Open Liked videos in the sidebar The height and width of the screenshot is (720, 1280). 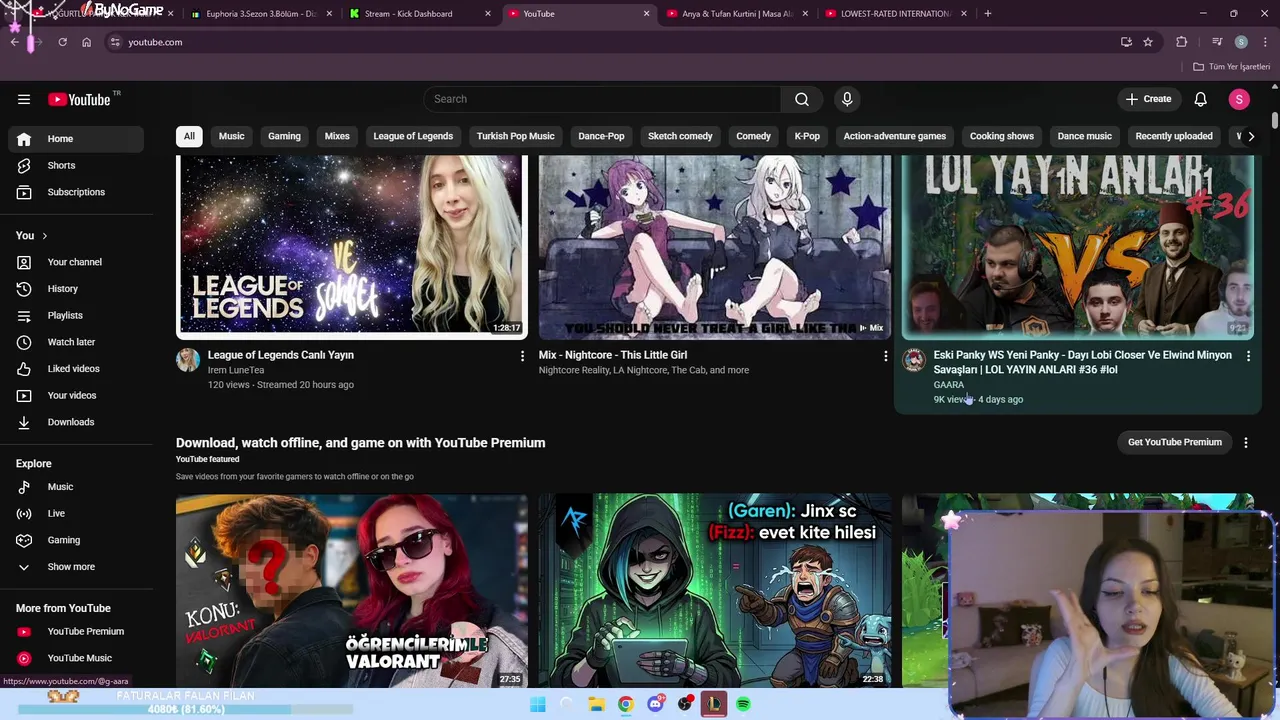click(78, 369)
